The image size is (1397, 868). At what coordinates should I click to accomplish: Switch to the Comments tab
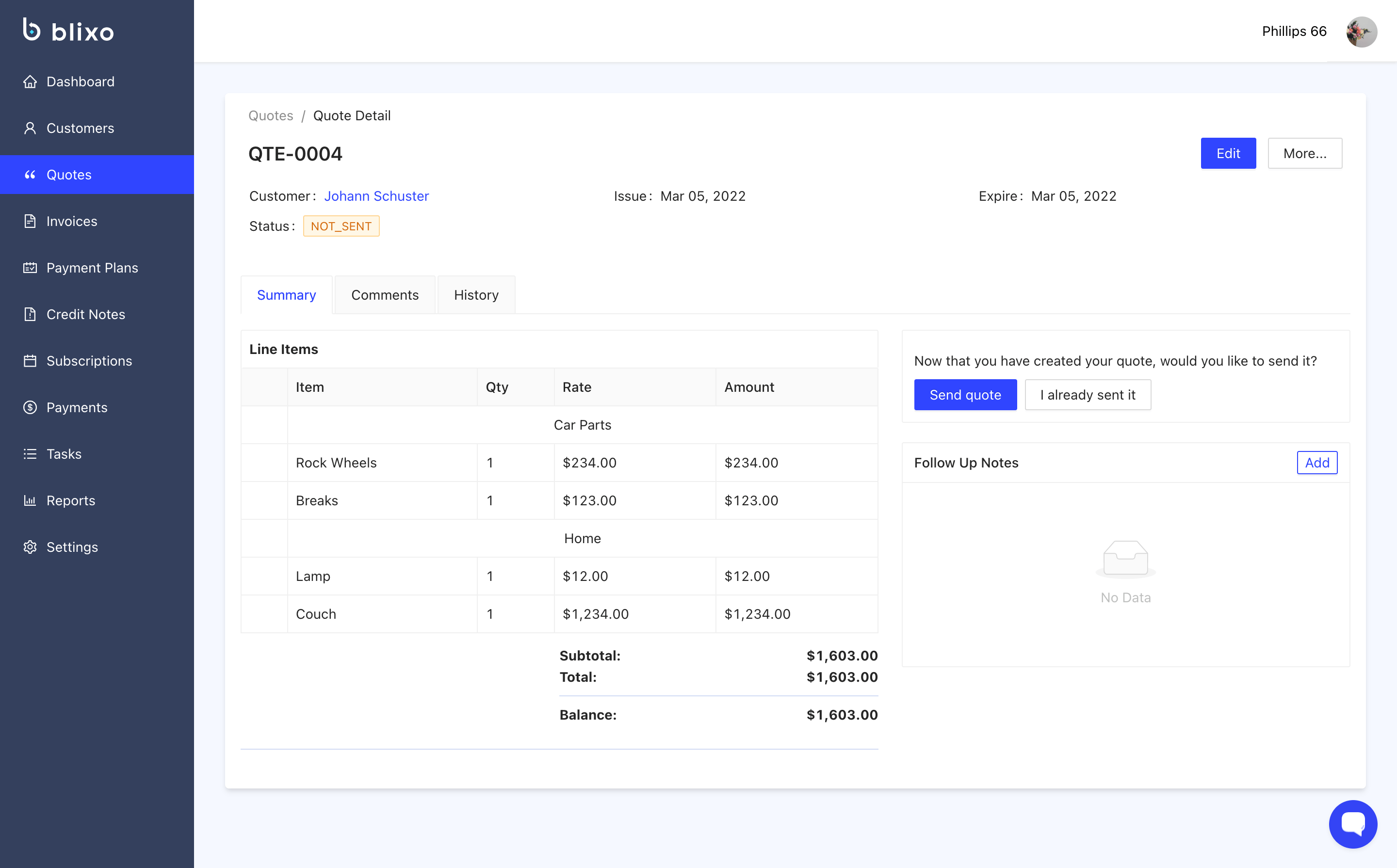tap(385, 295)
